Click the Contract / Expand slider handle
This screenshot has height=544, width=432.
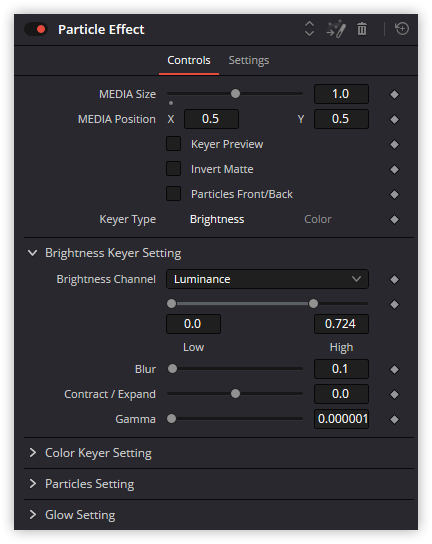(x=235, y=394)
